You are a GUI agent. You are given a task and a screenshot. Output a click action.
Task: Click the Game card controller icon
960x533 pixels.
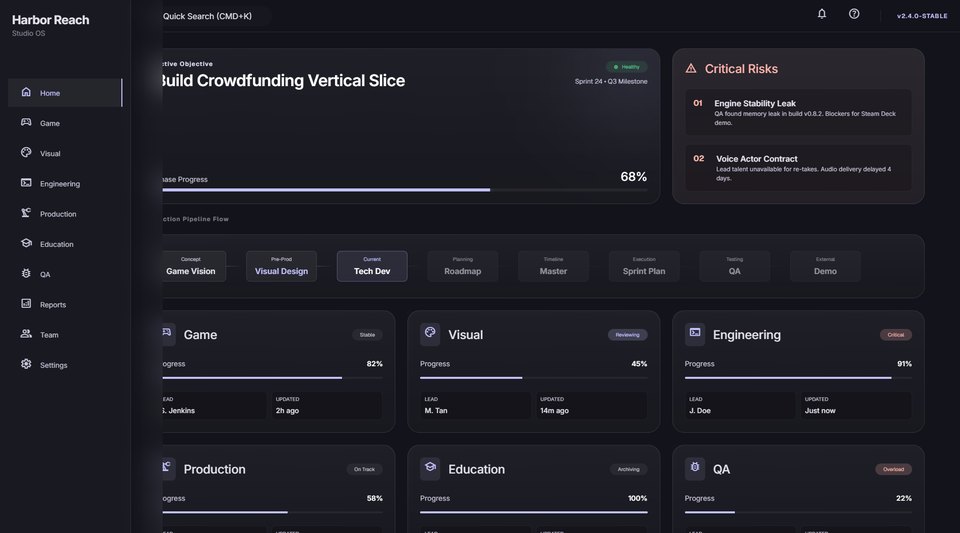pos(167,333)
